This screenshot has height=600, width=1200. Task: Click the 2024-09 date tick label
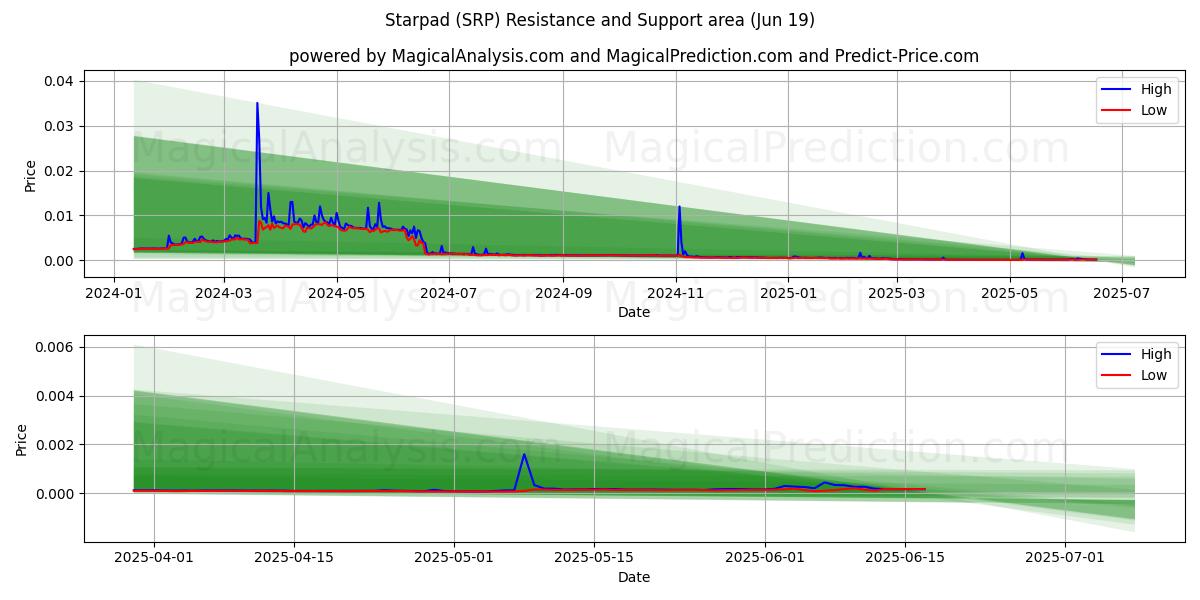pyautogui.click(x=563, y=293)
